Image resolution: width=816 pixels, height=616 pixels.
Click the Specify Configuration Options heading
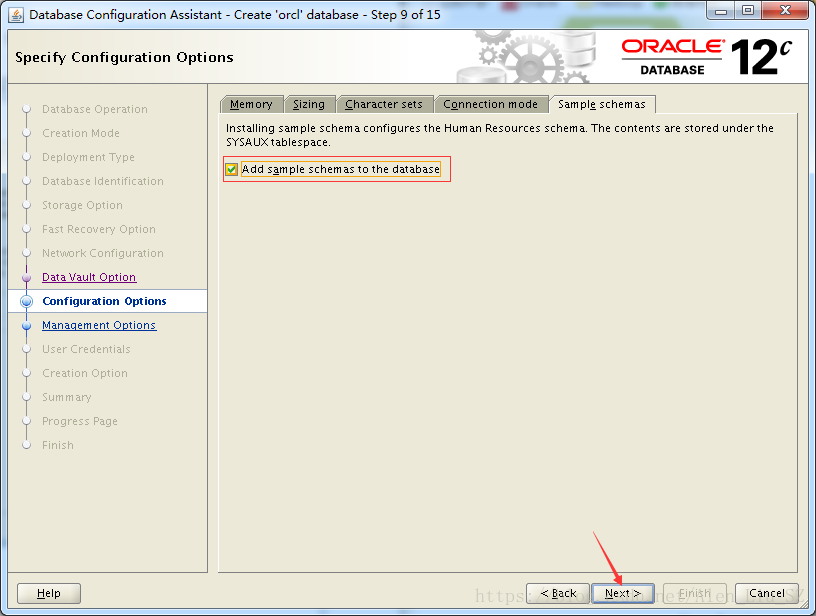pos(124,57)
